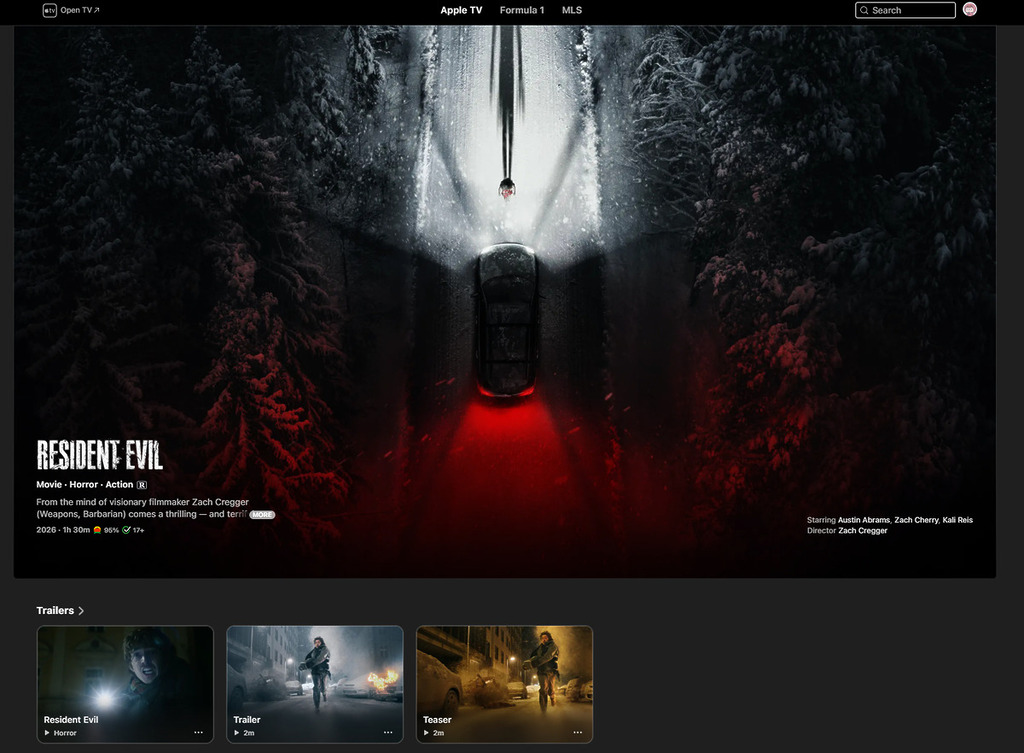1024x753 pixels.
Task: Click the 17+ Common Sense checkmark icon
Action: click(x=126, y=530)
